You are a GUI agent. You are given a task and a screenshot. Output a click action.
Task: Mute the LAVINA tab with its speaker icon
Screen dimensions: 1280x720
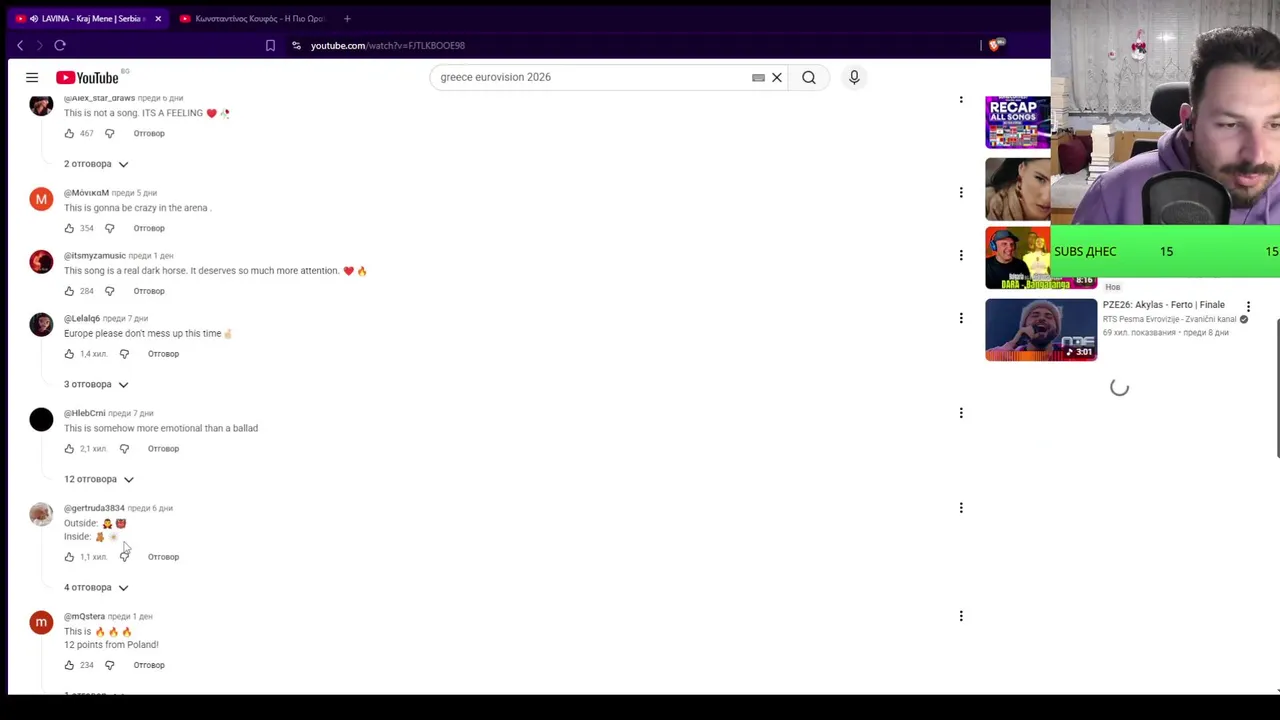[34, 18]
